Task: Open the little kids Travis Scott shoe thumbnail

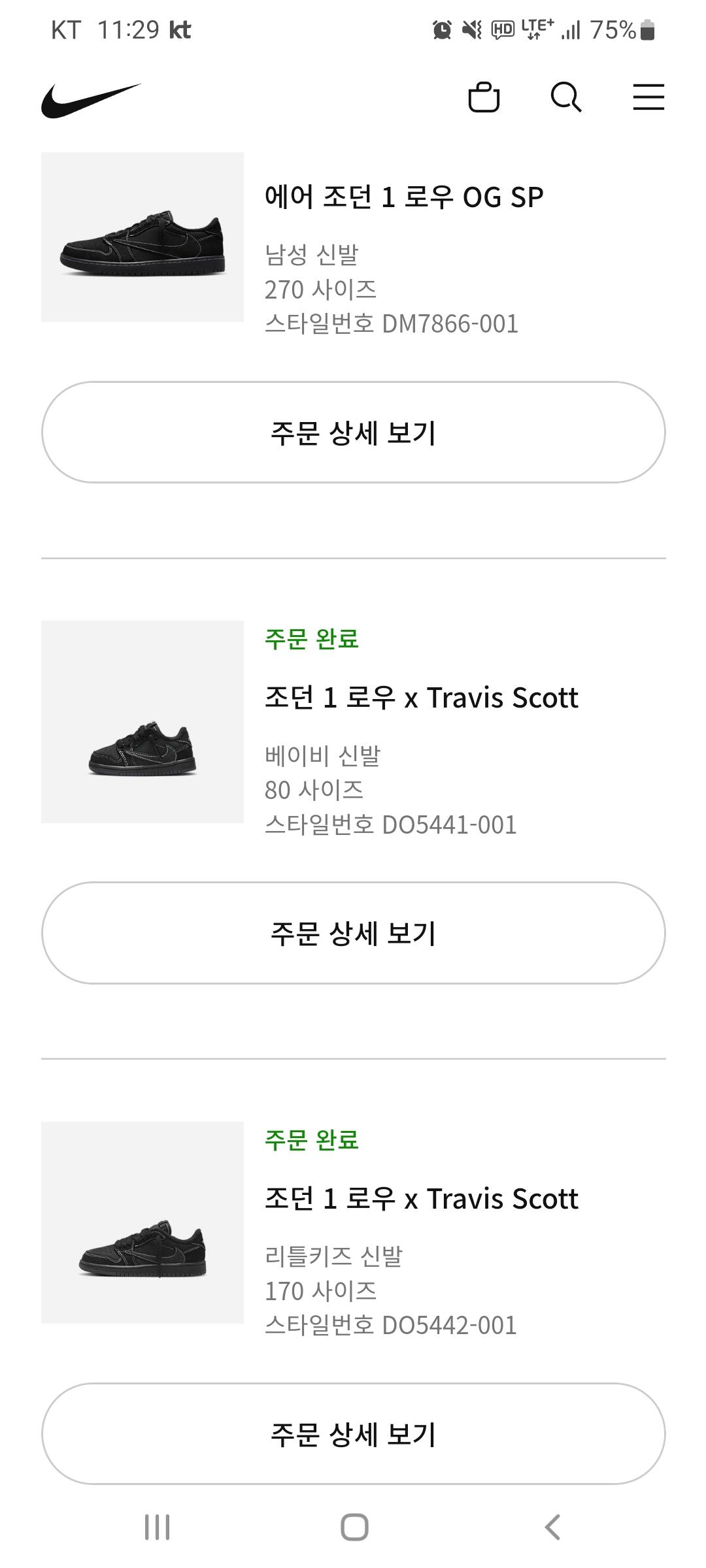Action: coord(143,1222)
